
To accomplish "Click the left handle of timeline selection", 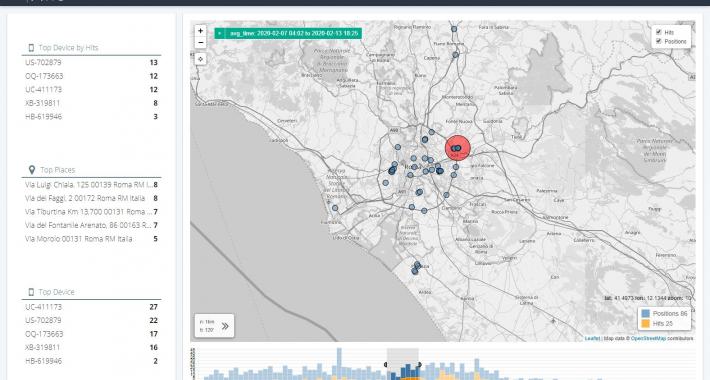I will pos(386,365).
